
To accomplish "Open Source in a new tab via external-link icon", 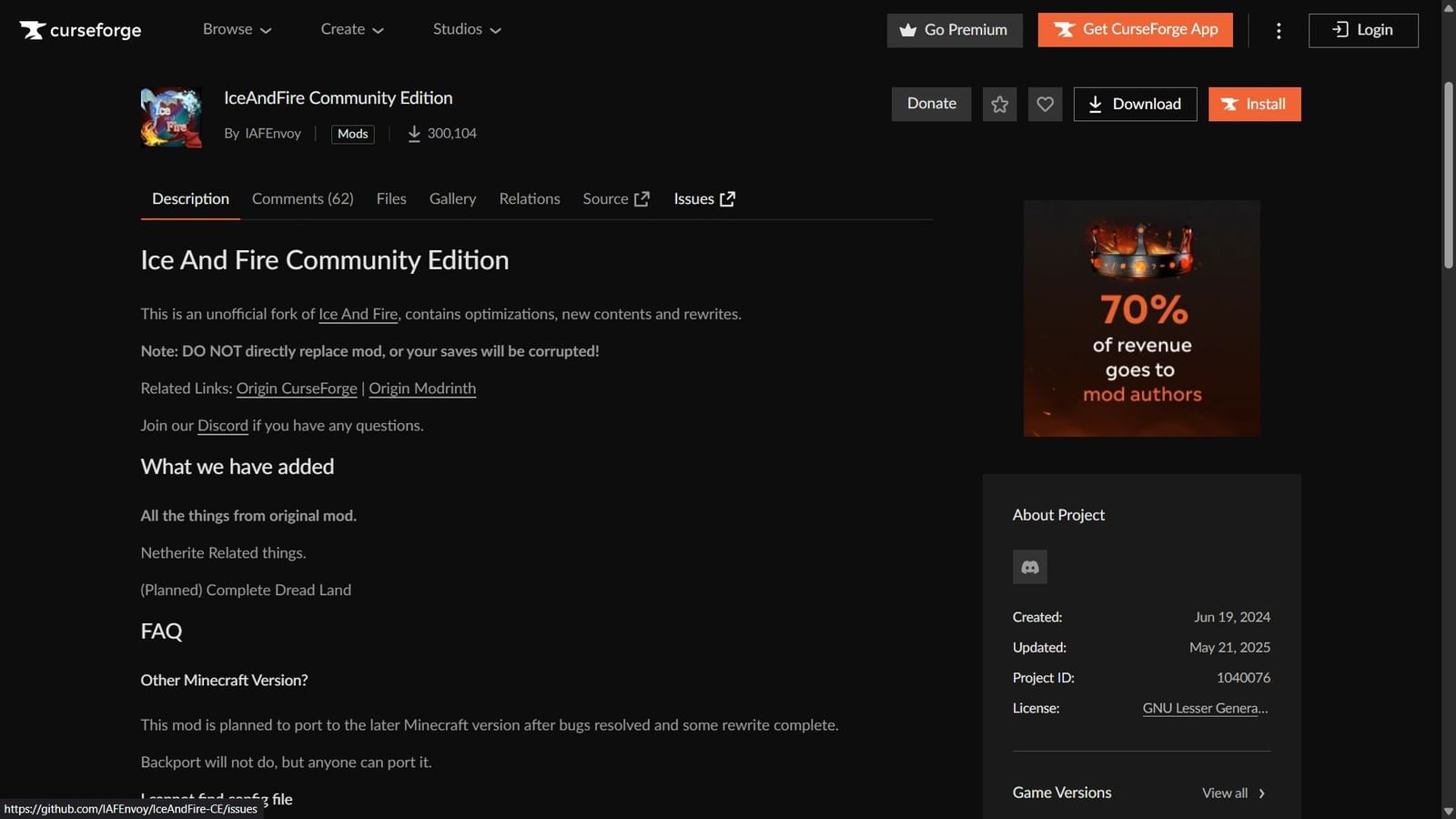I will point(642,197).
